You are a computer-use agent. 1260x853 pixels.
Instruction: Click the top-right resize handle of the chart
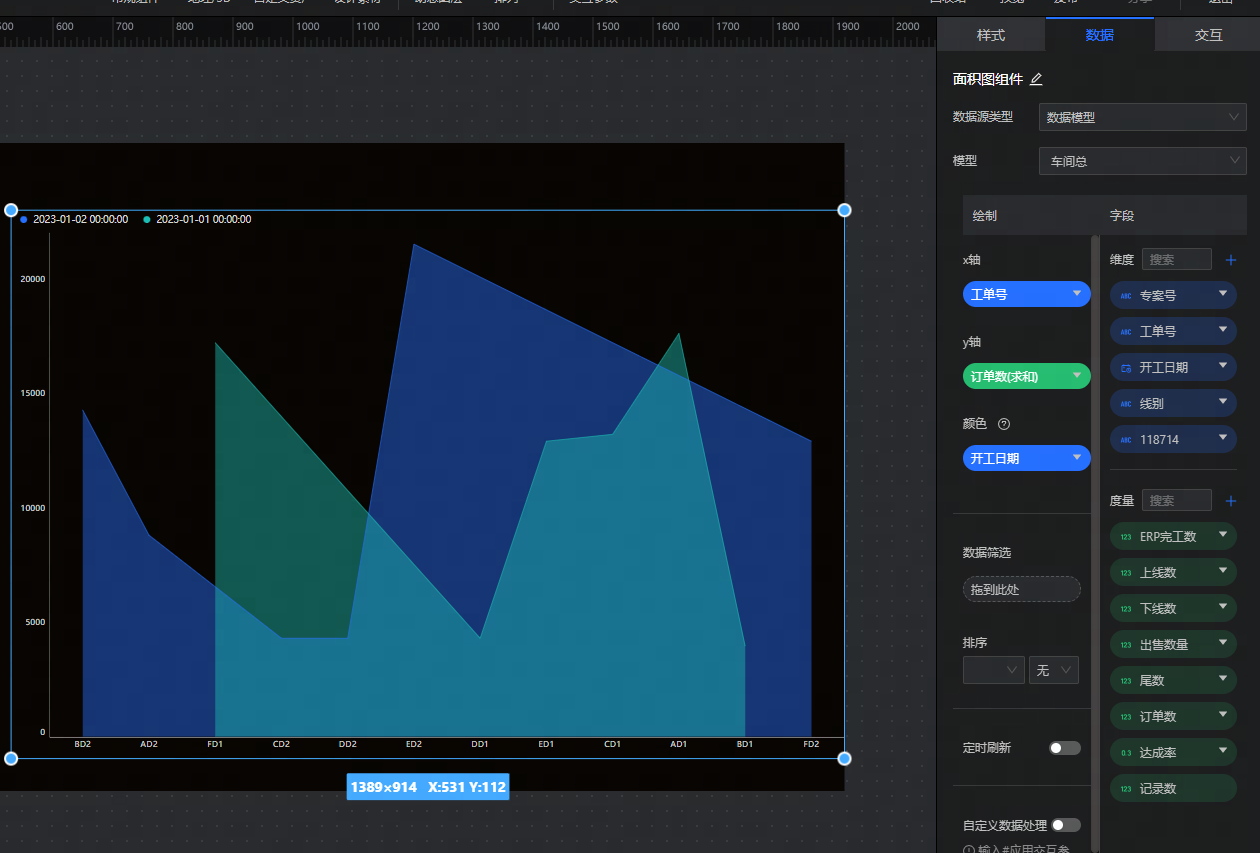pyautogui.click(x=844, y=210)
